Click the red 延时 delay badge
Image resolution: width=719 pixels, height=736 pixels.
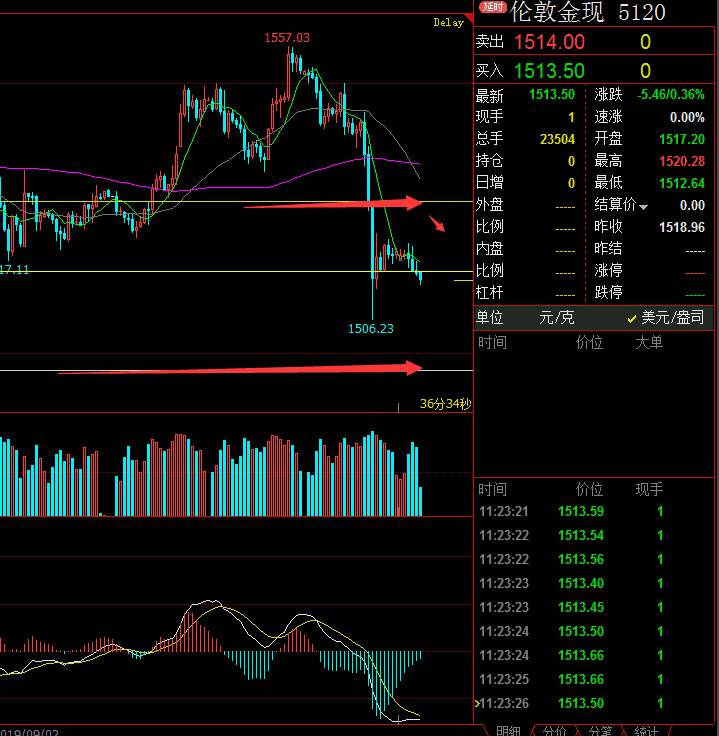(493, 7)
